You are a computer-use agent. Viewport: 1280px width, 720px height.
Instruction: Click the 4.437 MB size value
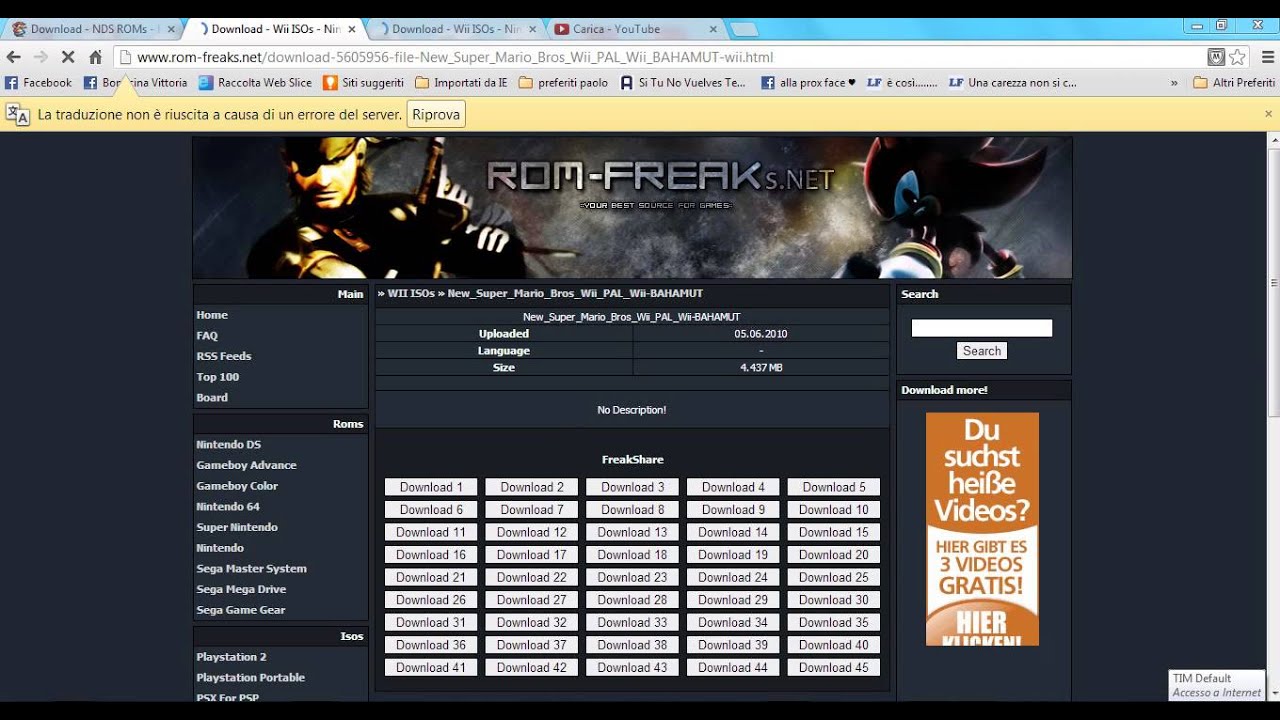click(x=761, y=368)
